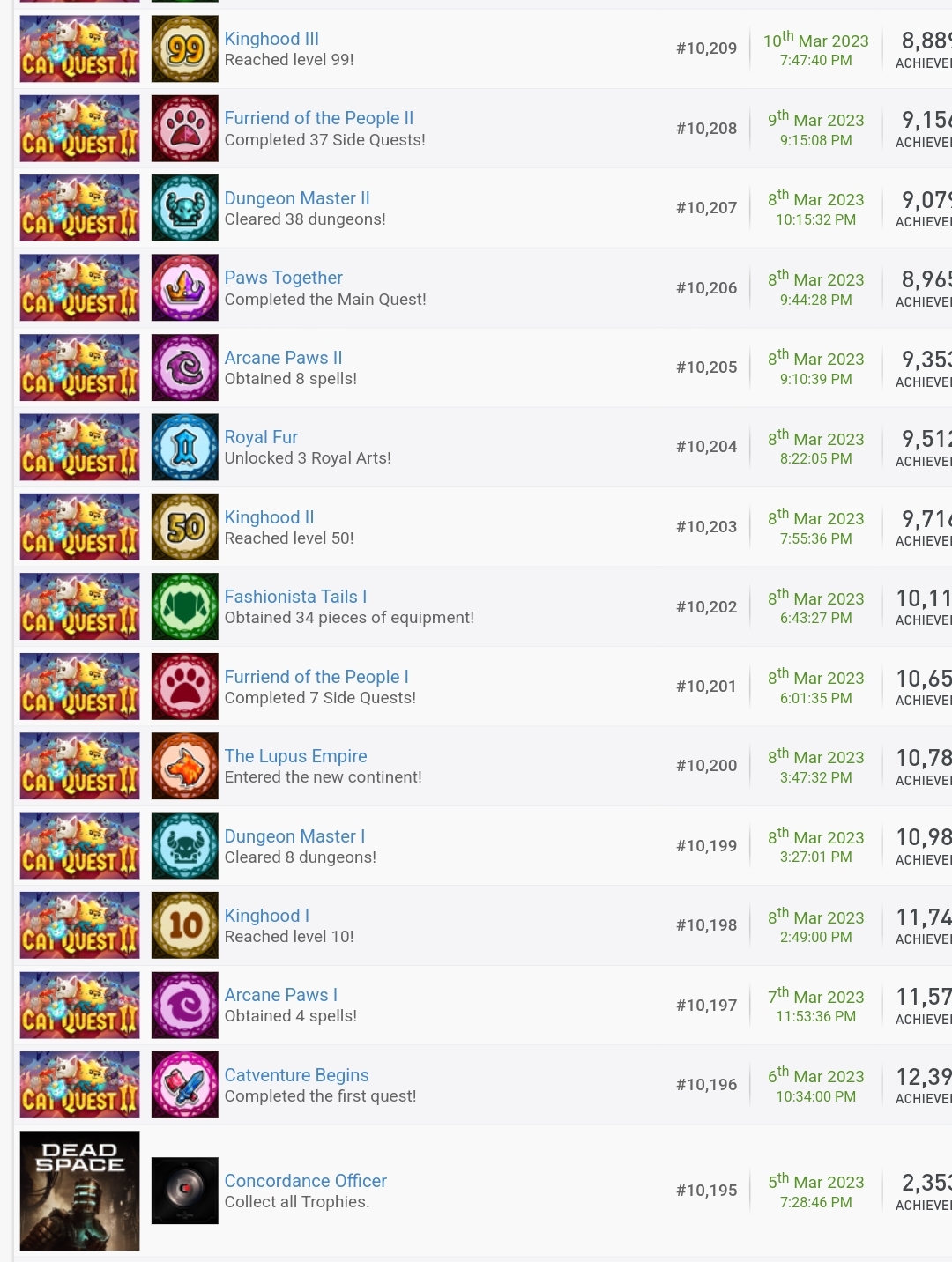Click the Lupus Empire wolf icon
Screen dimensions: 952x1262
click(x=185, y=767)
